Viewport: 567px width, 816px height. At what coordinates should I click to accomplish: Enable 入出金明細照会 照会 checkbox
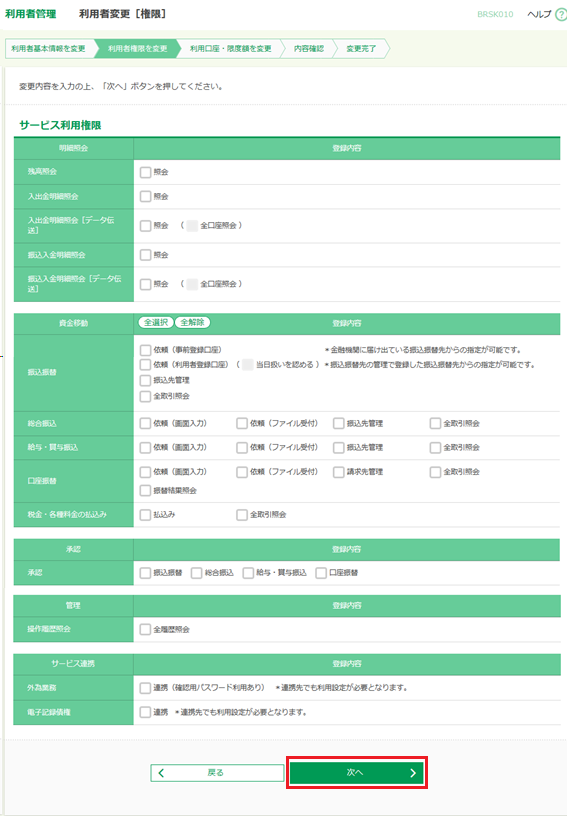click(x=146, y=196)
